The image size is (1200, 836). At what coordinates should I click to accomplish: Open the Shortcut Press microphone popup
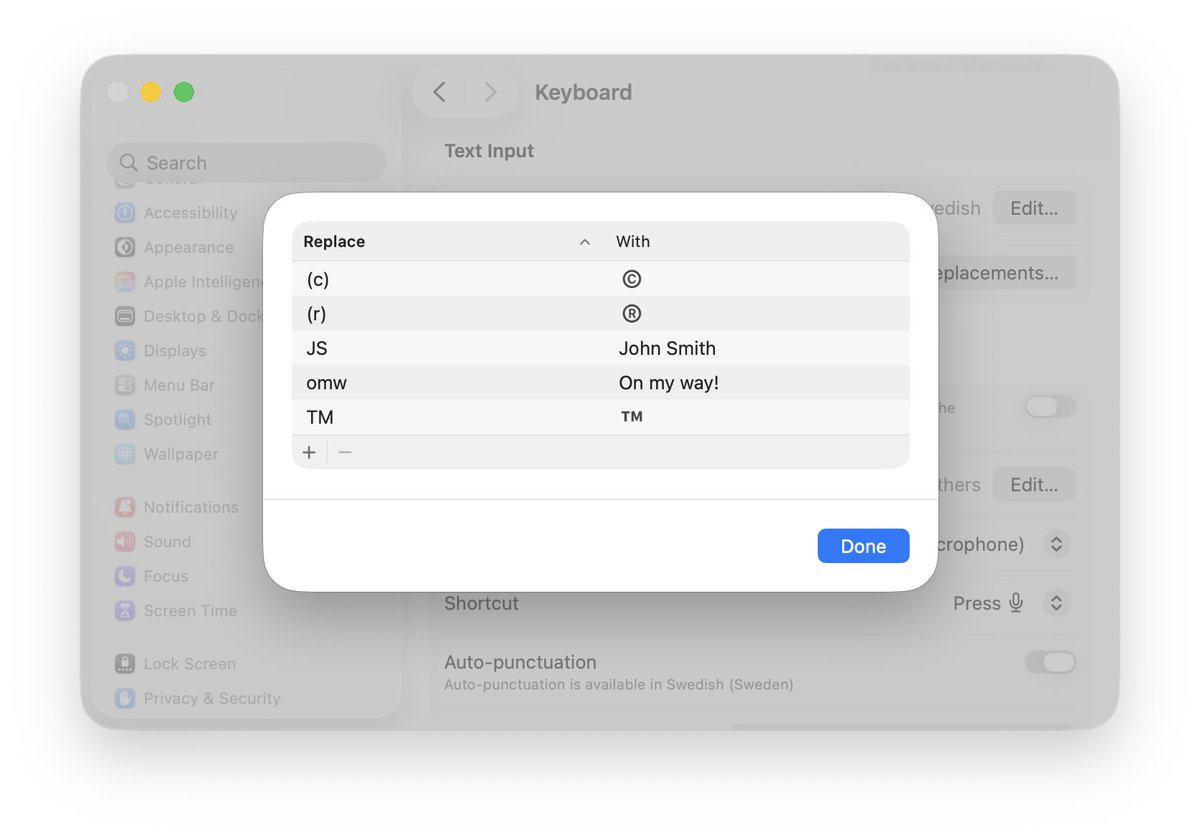coord(1056,603)
